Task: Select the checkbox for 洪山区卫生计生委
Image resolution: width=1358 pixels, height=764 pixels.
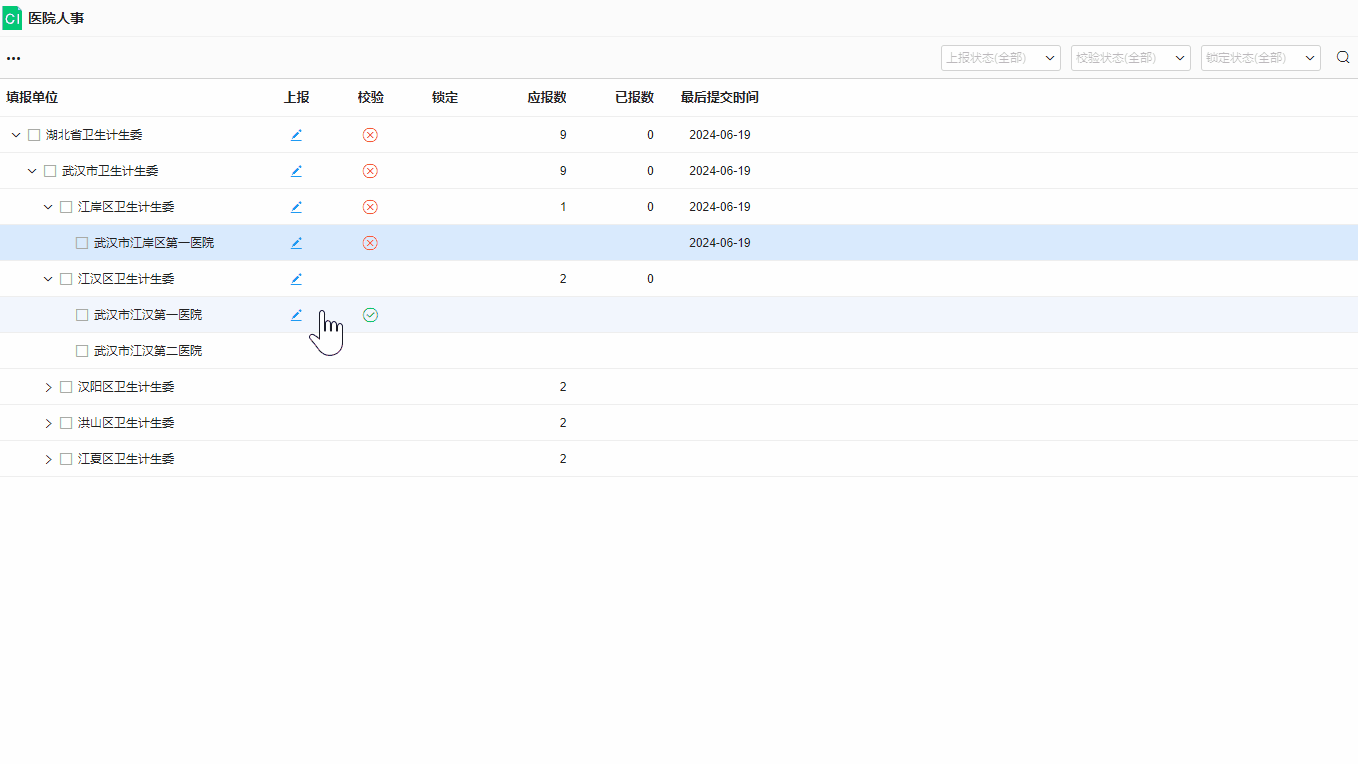Action: coord(66,423)
